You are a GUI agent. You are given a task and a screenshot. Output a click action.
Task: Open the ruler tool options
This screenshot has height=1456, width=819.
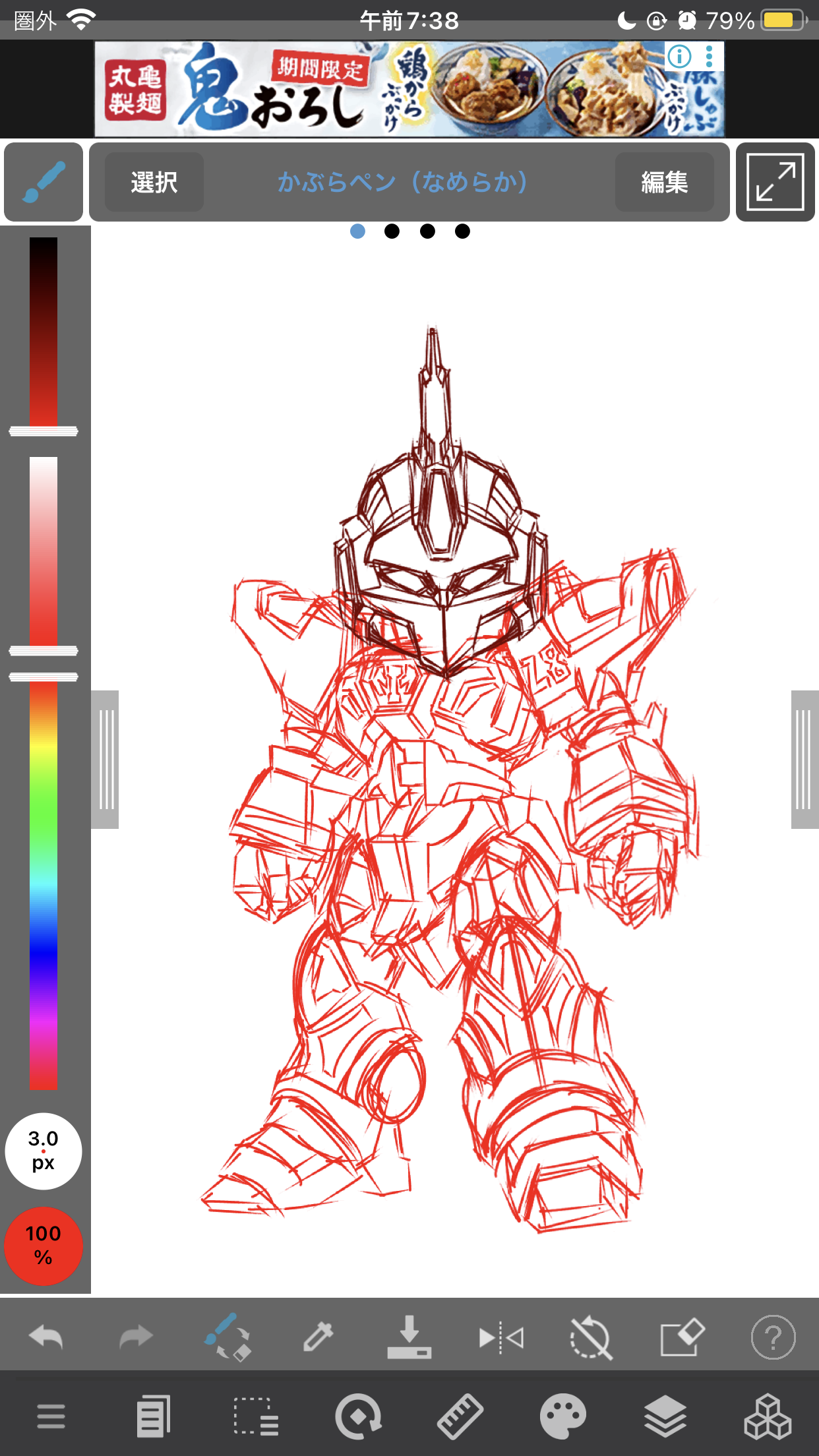(460, 1416)
